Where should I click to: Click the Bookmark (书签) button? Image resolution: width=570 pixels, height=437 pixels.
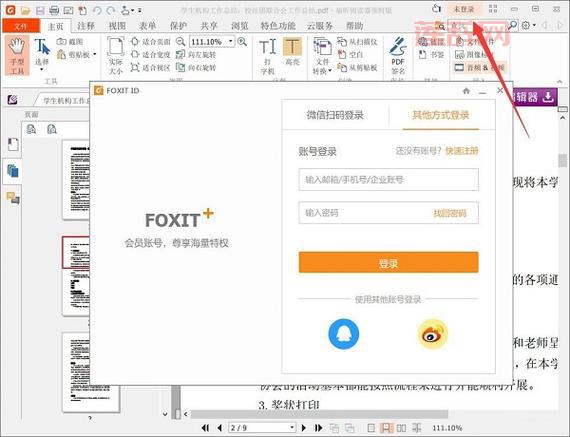click(431, 55)
